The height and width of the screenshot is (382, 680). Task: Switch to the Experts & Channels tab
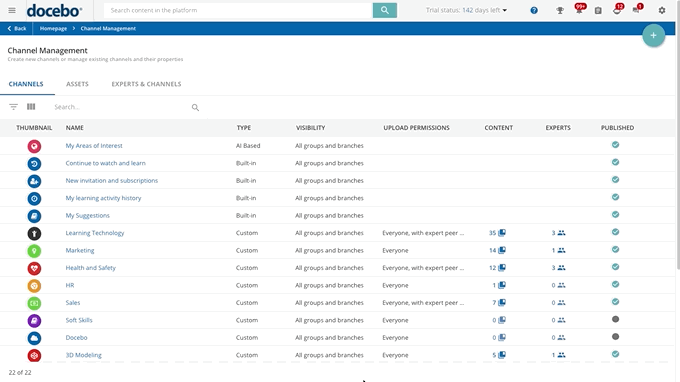[x=146, y=84]
